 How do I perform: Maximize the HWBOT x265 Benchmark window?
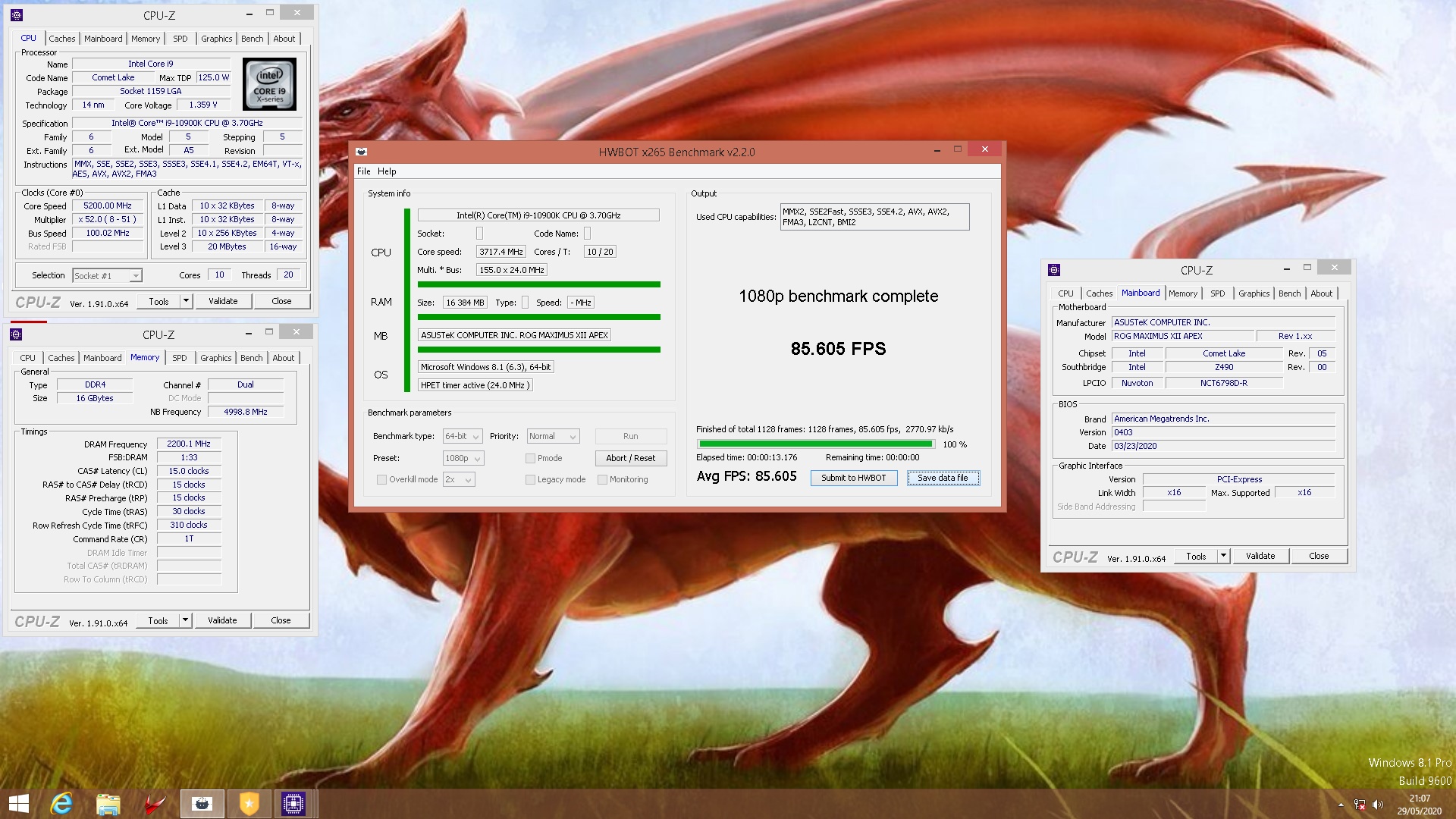pyautogui.click(x=958, y=149)
